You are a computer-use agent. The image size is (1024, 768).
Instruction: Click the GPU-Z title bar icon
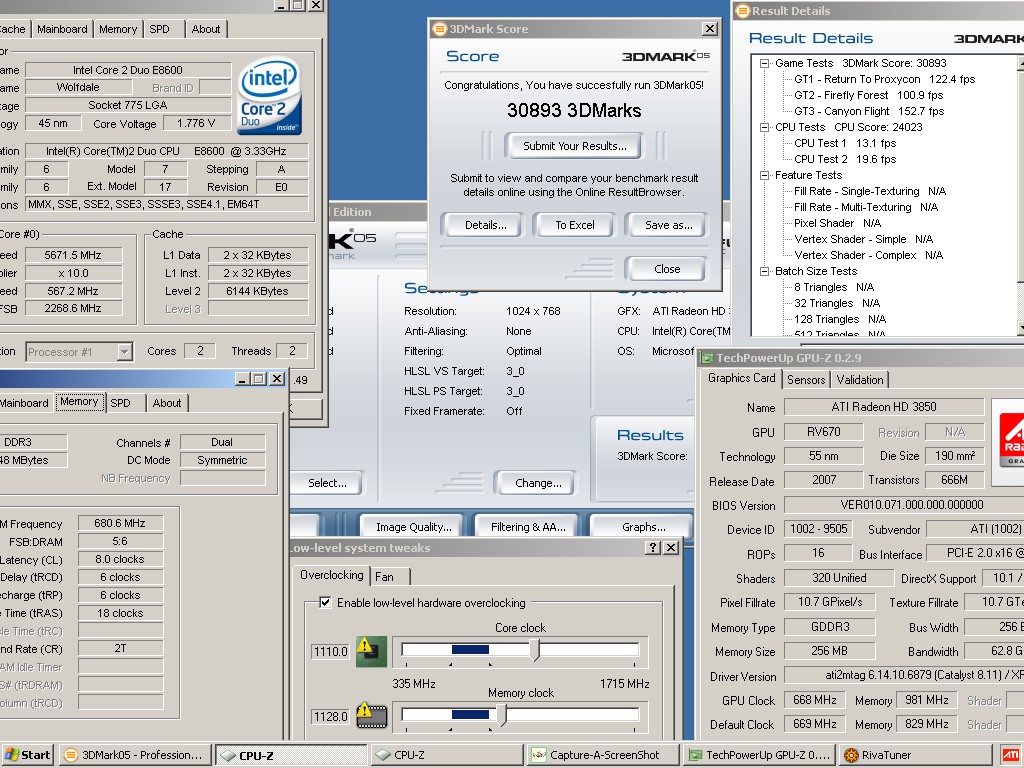707,358
